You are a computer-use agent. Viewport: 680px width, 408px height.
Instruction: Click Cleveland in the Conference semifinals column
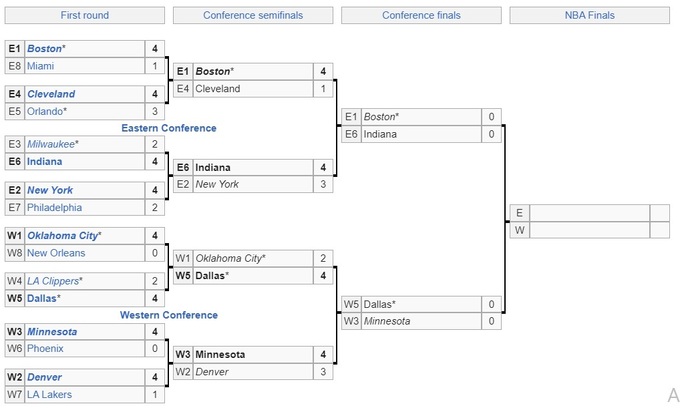(218, 89)
